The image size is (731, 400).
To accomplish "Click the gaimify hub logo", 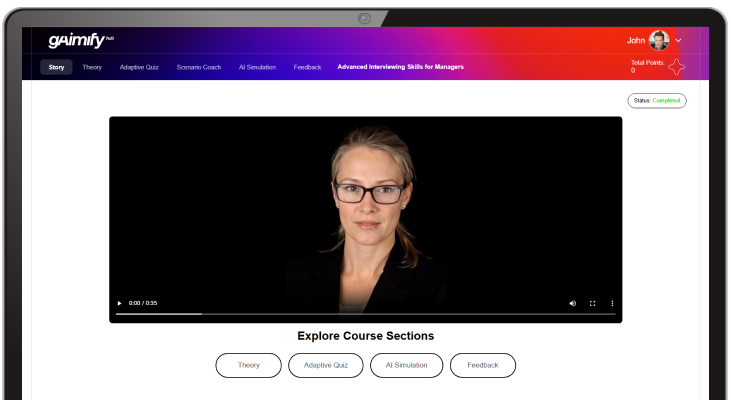I will [x=81, y=40].
